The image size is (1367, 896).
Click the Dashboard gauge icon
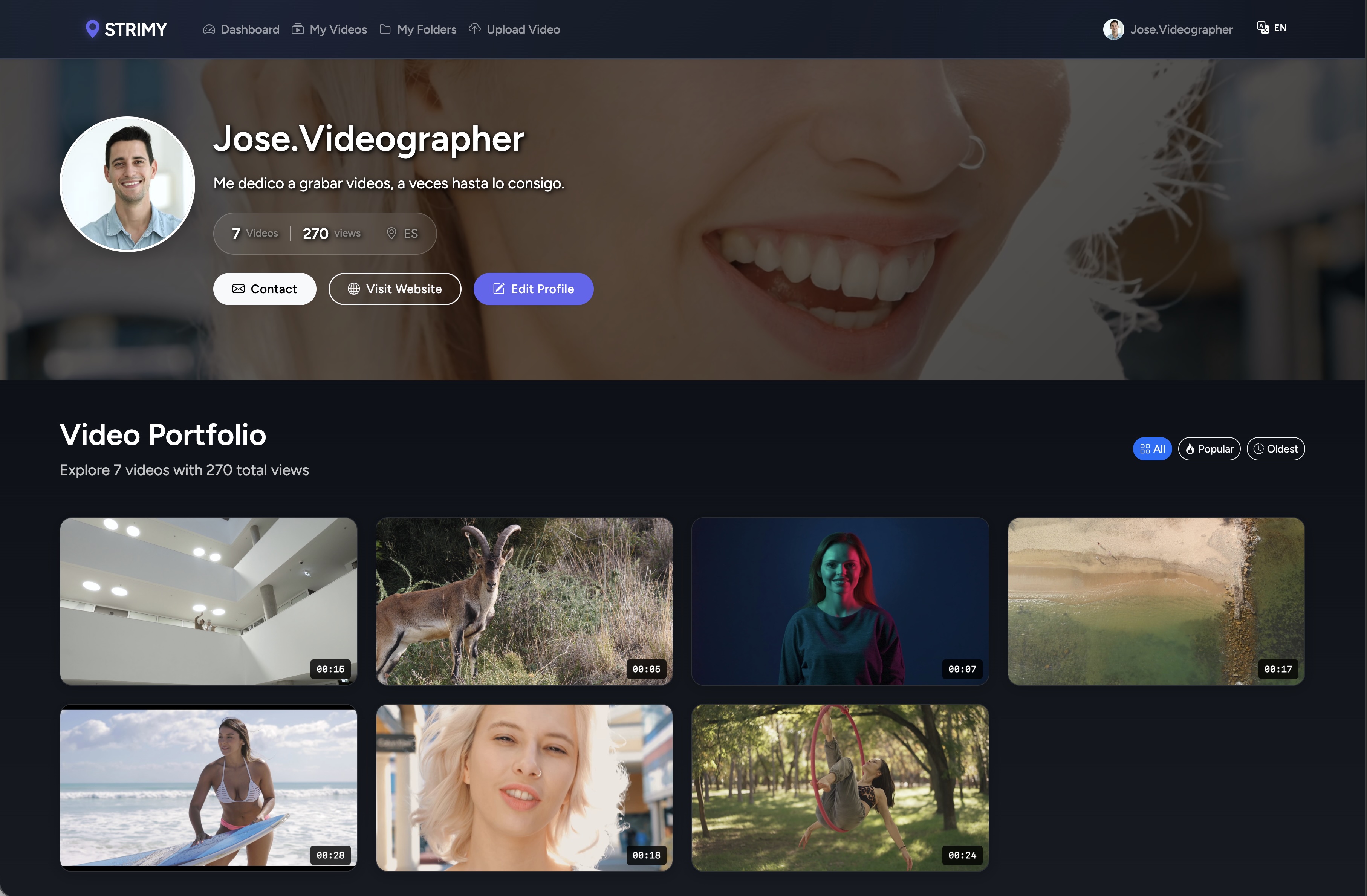[x=209, y=29]
